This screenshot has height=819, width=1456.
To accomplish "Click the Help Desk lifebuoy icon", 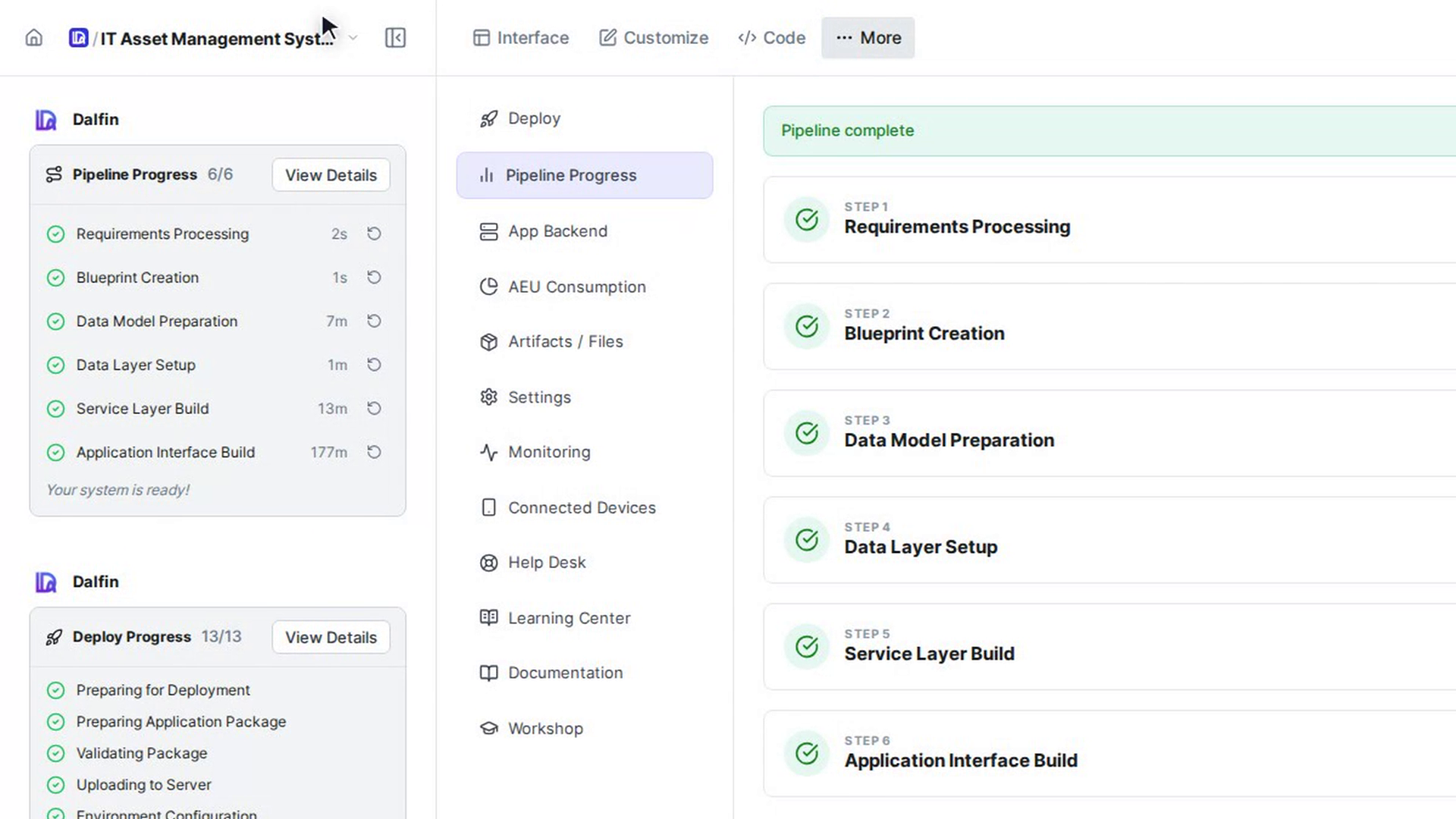I will point(489,563).
